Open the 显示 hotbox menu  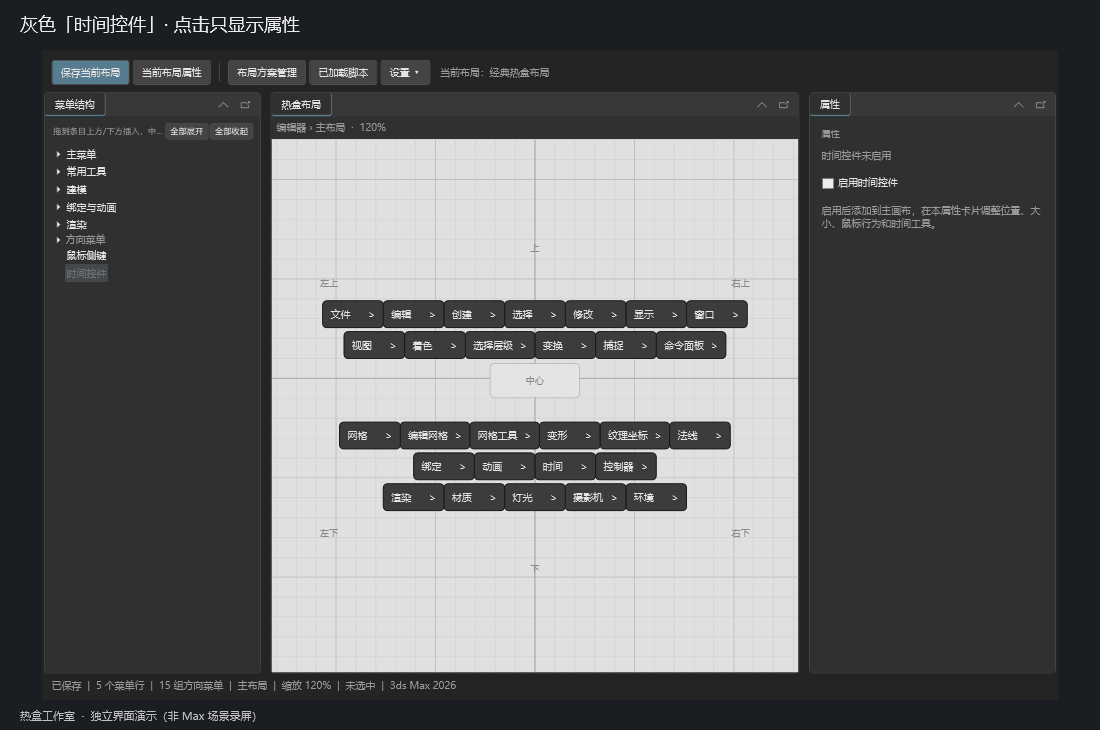(x=656, y=314)
